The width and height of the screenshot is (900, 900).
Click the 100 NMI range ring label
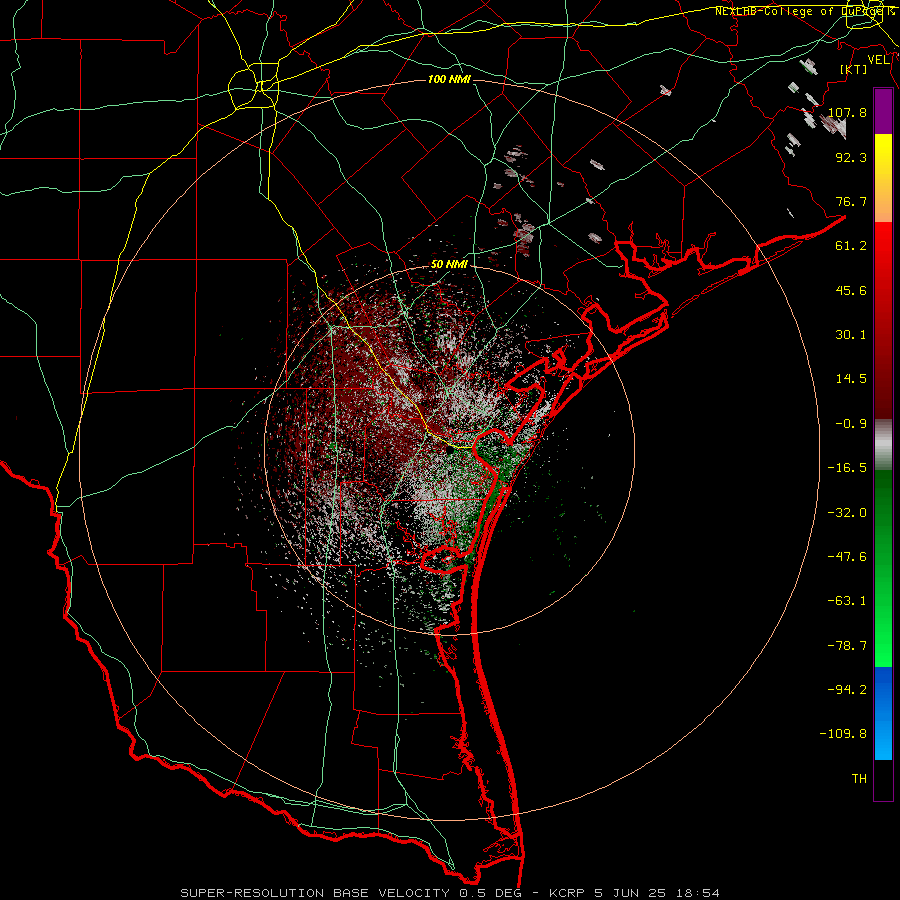(x=449, y=79)
